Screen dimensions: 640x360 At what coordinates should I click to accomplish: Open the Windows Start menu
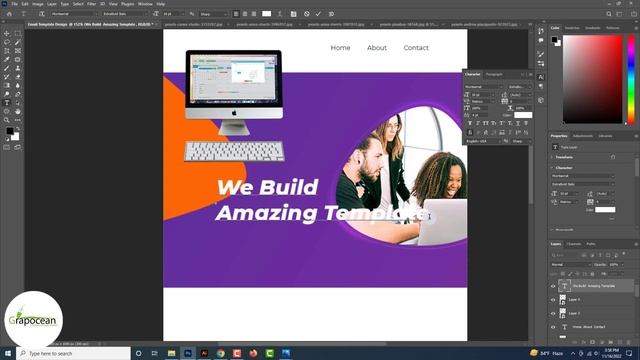[7, 353]
